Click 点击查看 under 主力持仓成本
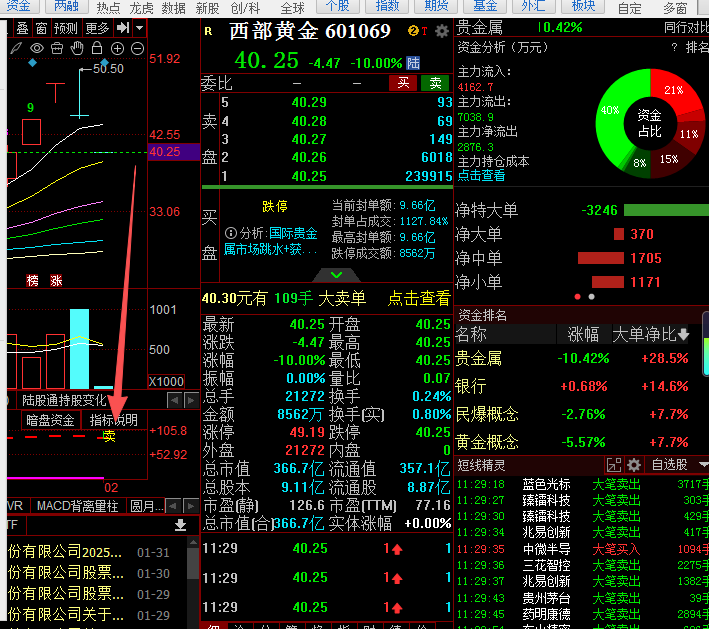709x629 pixels. (481, 175)
